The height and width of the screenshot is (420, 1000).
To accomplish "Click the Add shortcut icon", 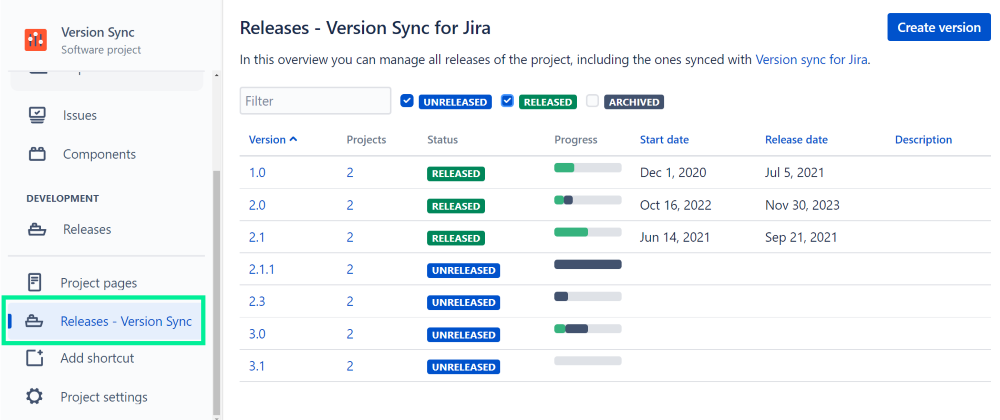I will tap(35, 358).
